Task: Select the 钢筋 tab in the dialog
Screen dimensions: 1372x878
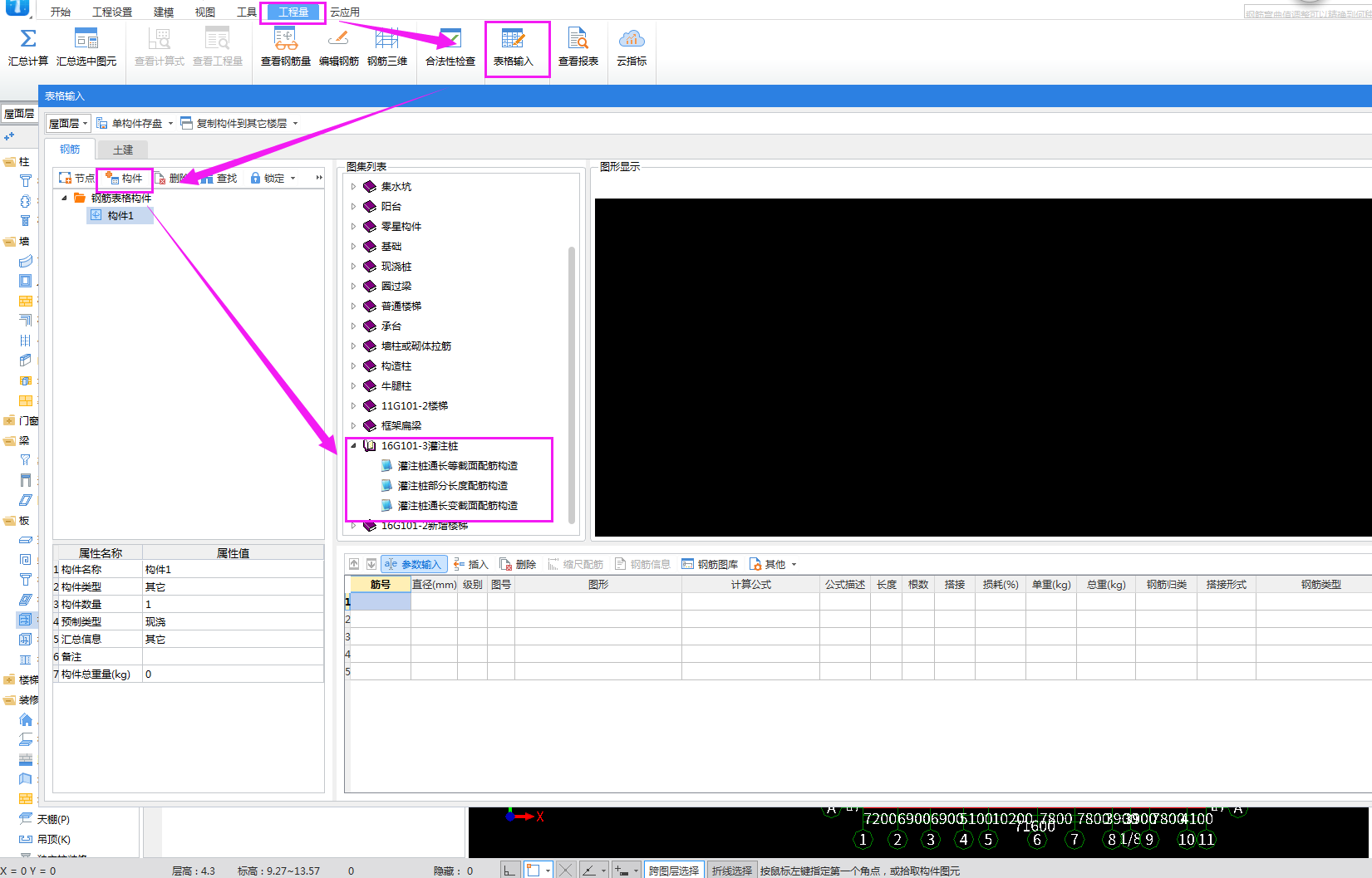Action: click(x=70, y=150)
